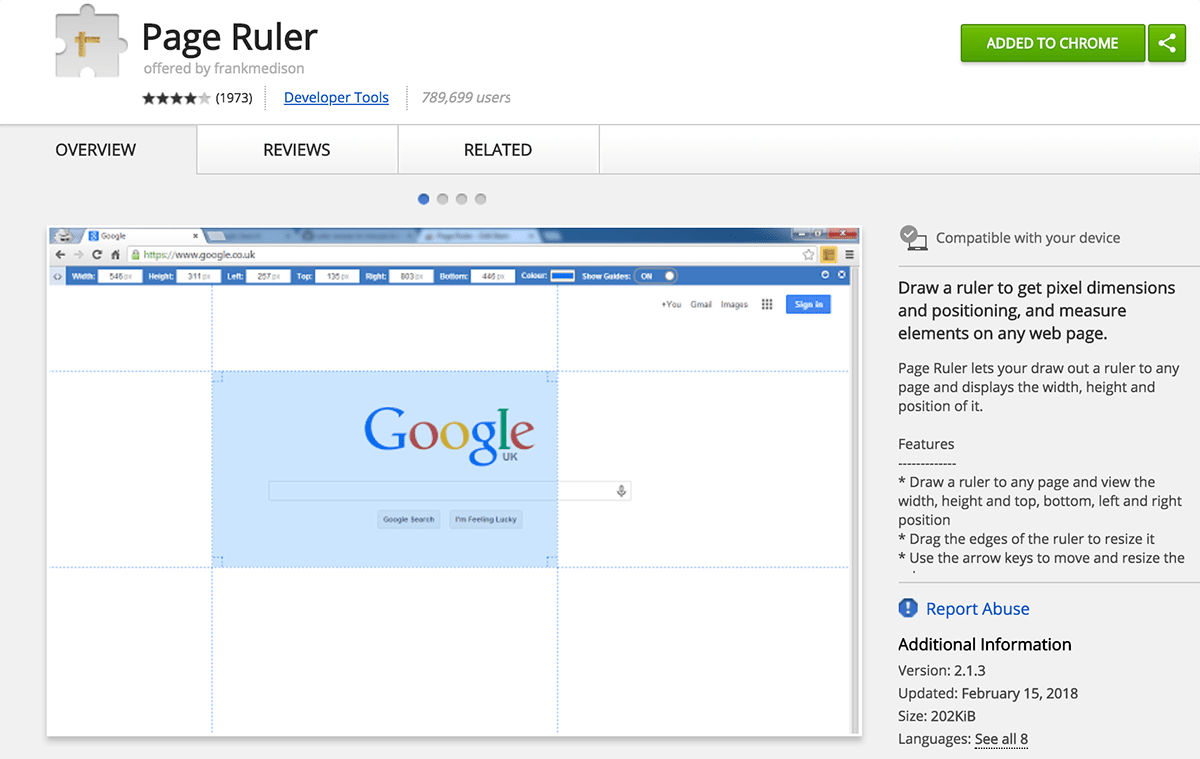Click the microphone icon in Google search box
The height and width of the screenshot is (759, 1200).
tap(621, 490)
